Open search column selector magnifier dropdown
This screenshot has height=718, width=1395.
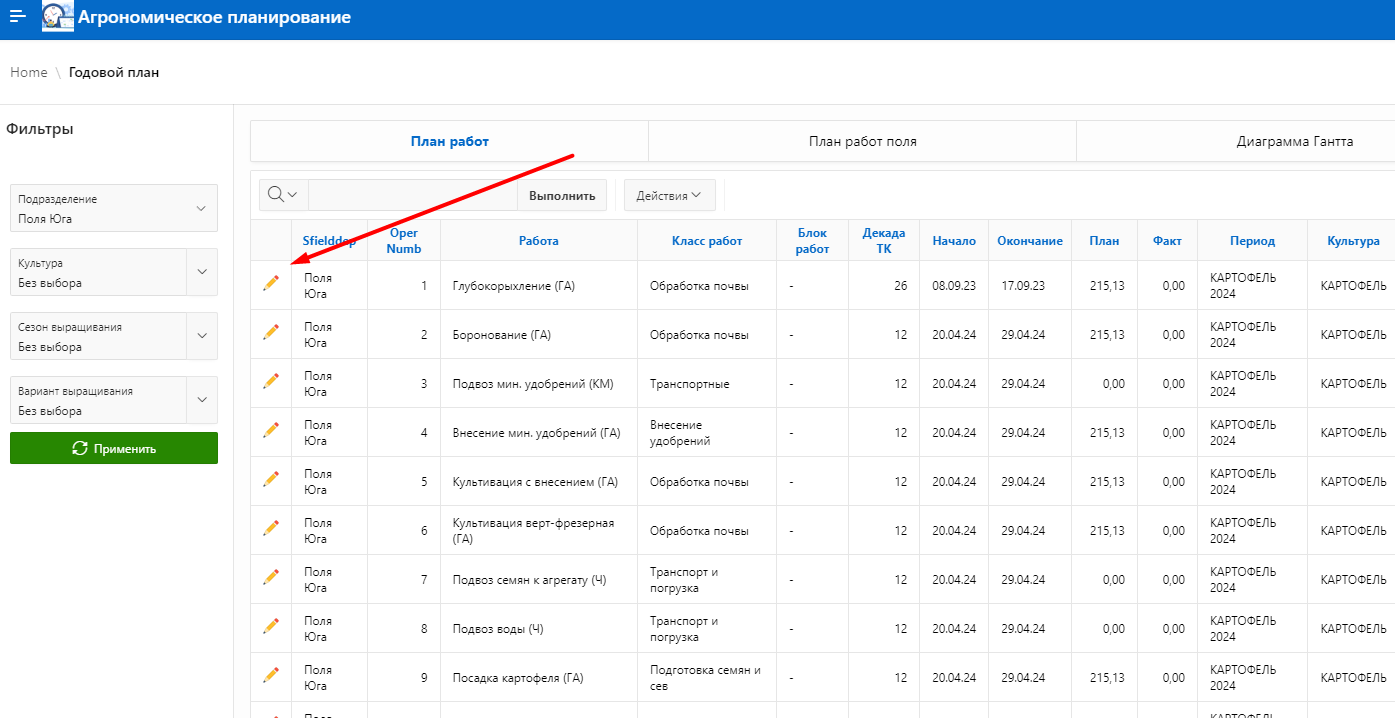click(283, 195)
